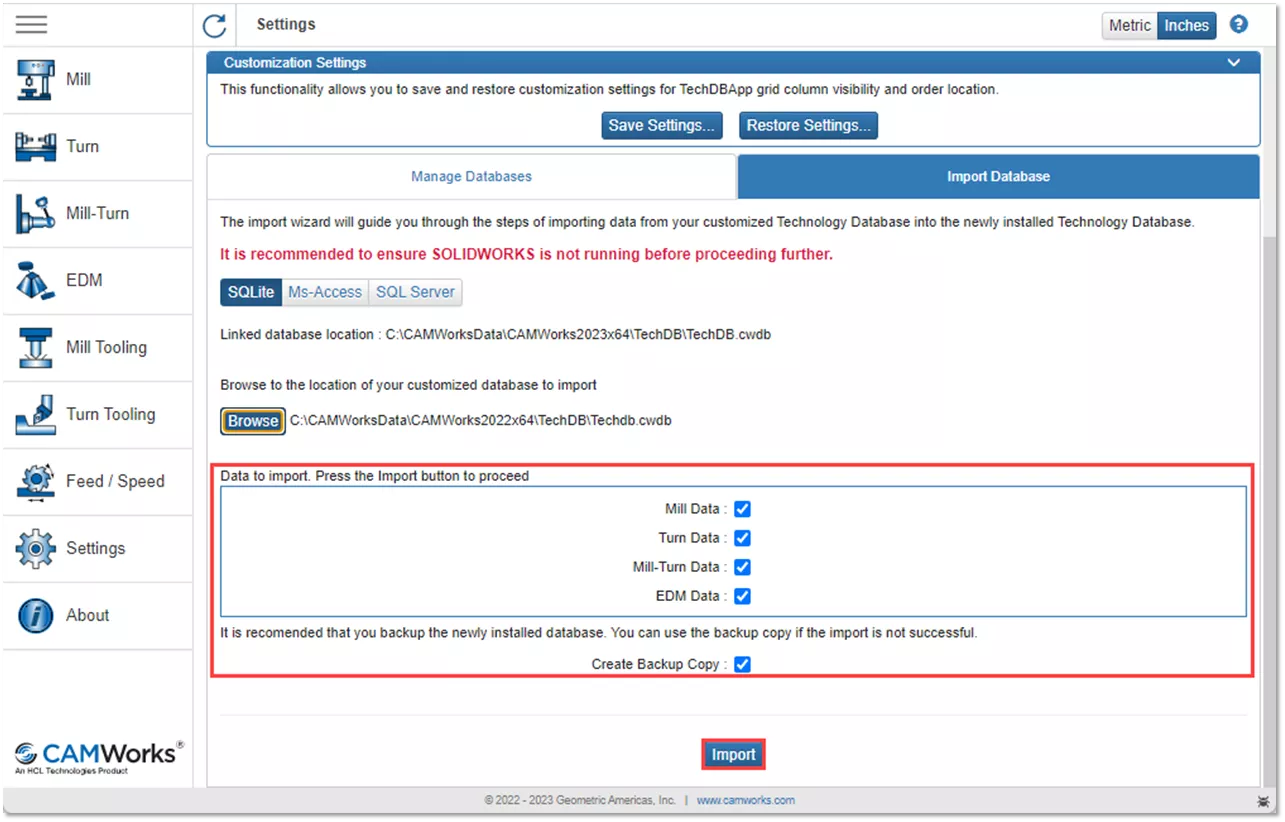Image resolution: width=1285 pixels, height=822 pixels.
Task: Click the Settings page title
Action: click(x=286, y=24)
